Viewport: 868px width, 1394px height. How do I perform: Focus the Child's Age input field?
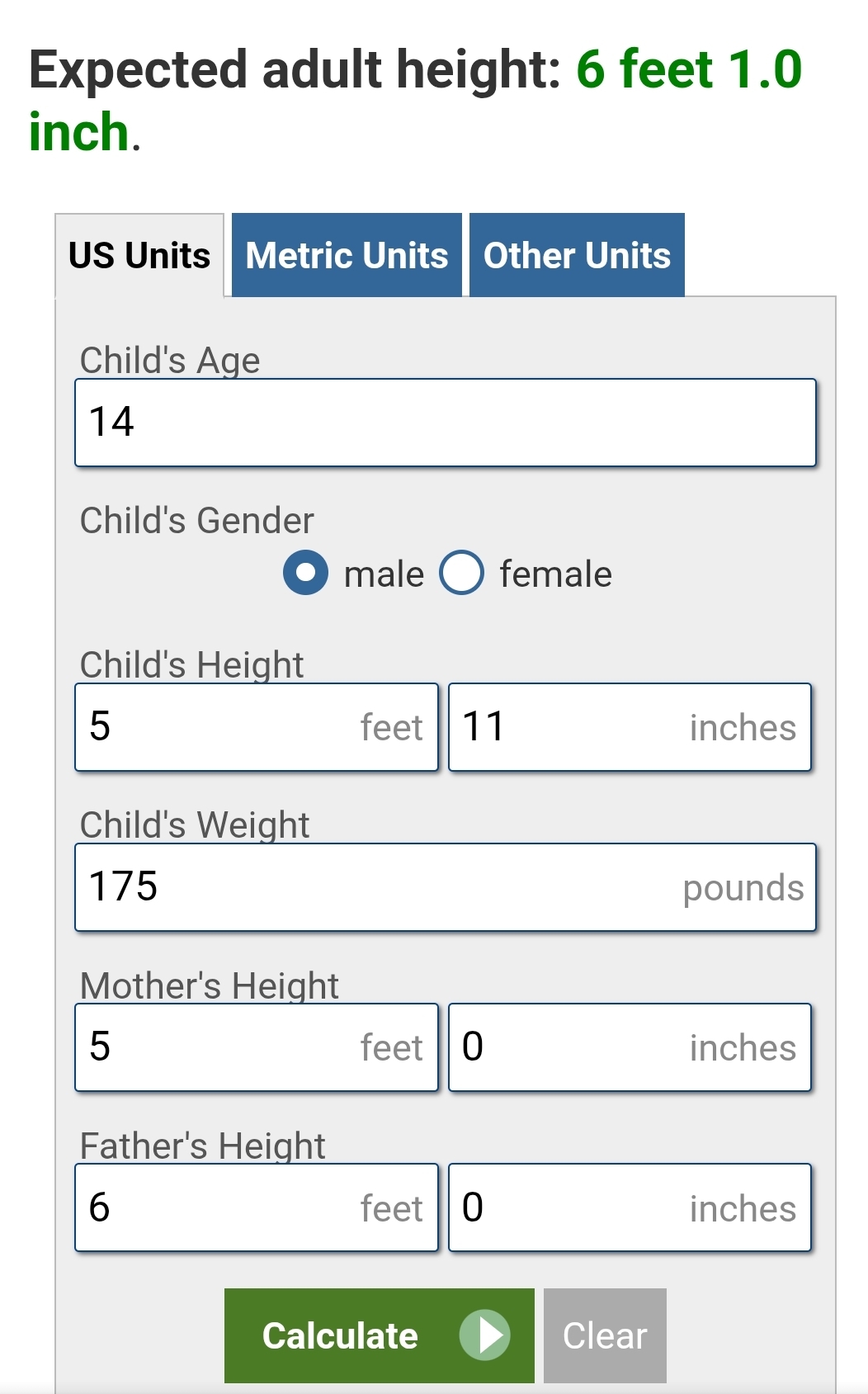point(446,423)
